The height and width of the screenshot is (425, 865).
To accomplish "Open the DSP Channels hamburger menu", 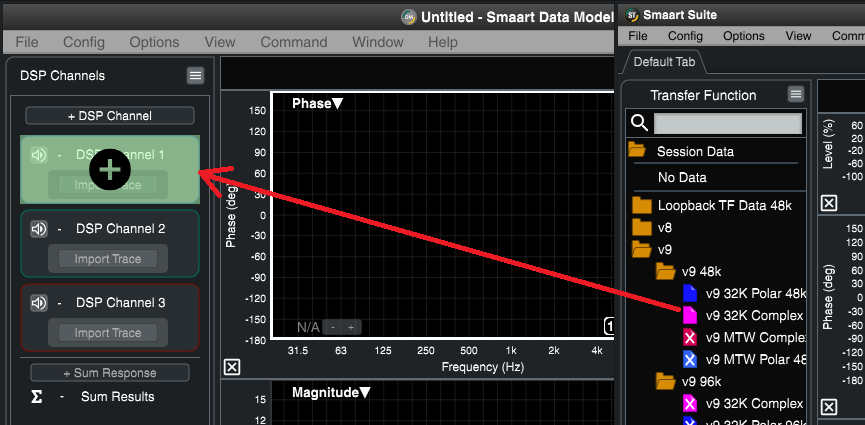I will click(x=195, y=76).
